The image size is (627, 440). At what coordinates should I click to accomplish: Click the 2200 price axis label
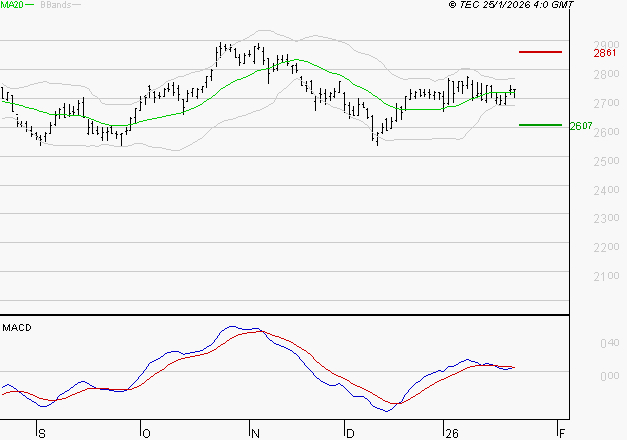pos(606,247)
